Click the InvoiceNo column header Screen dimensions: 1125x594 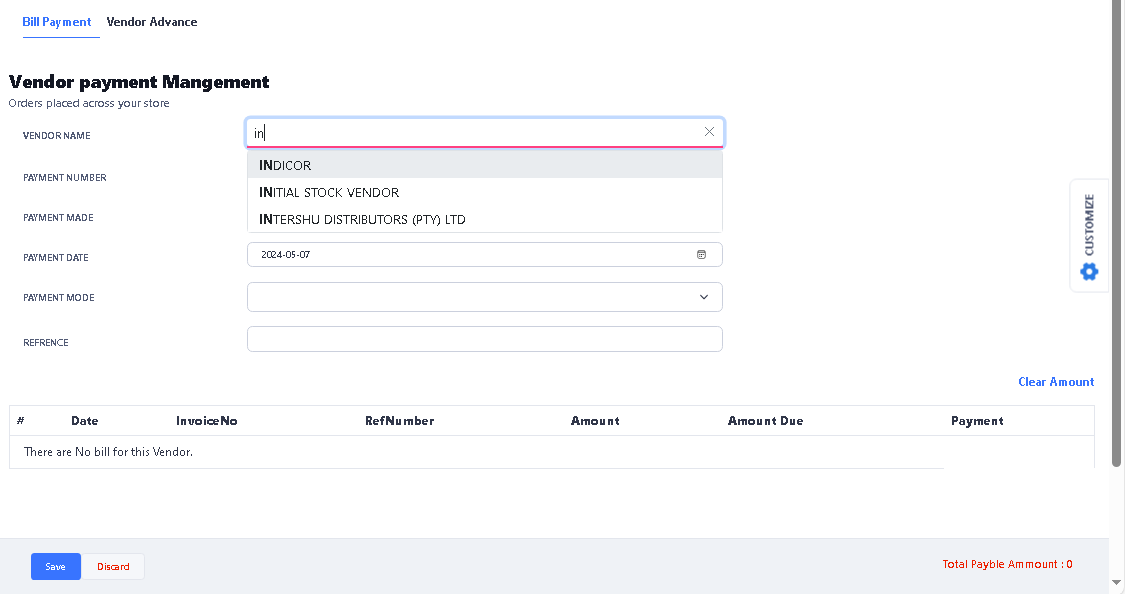(x=207, y=421)
